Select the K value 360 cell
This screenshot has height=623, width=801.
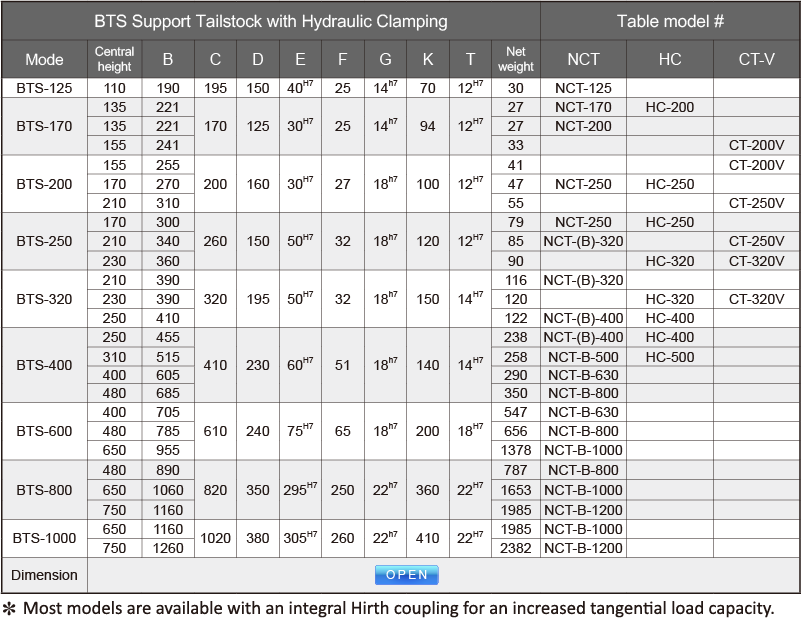(x=428, y=490)
